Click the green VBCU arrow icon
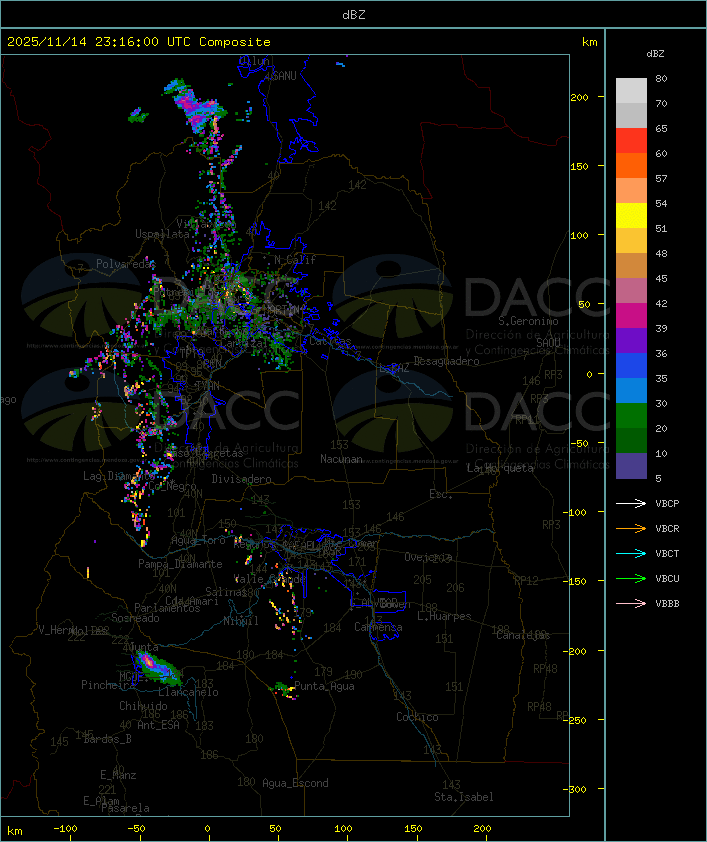Image resolution: width=707 pixels, height=842 pixels. tap(631, 579)
